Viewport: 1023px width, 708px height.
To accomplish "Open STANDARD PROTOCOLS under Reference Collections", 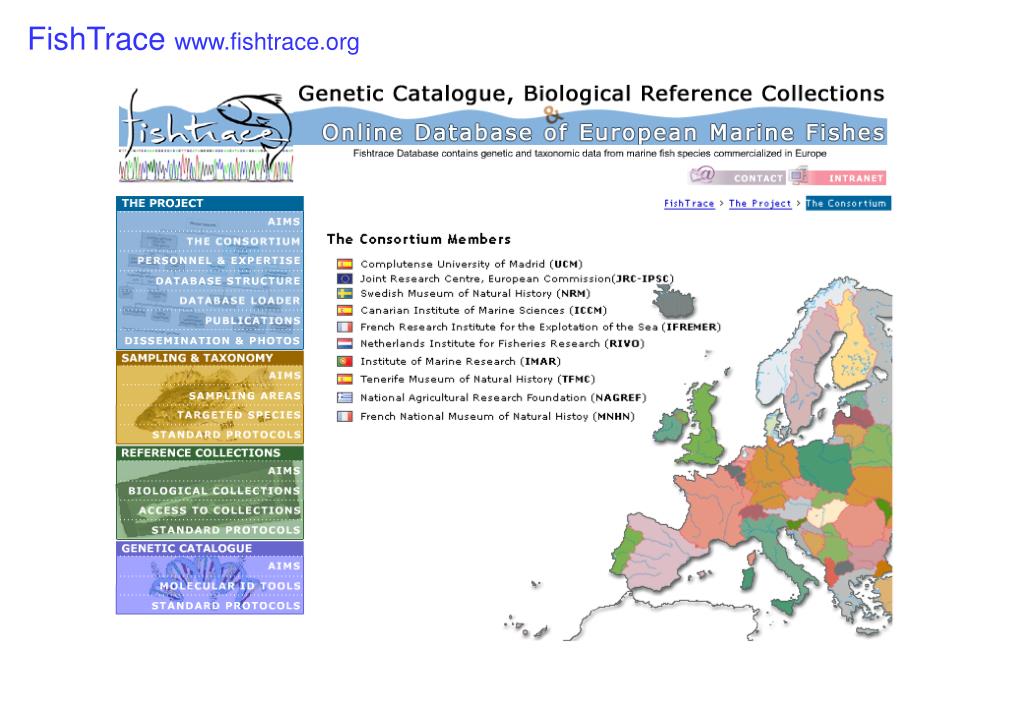I will (226, 531).
